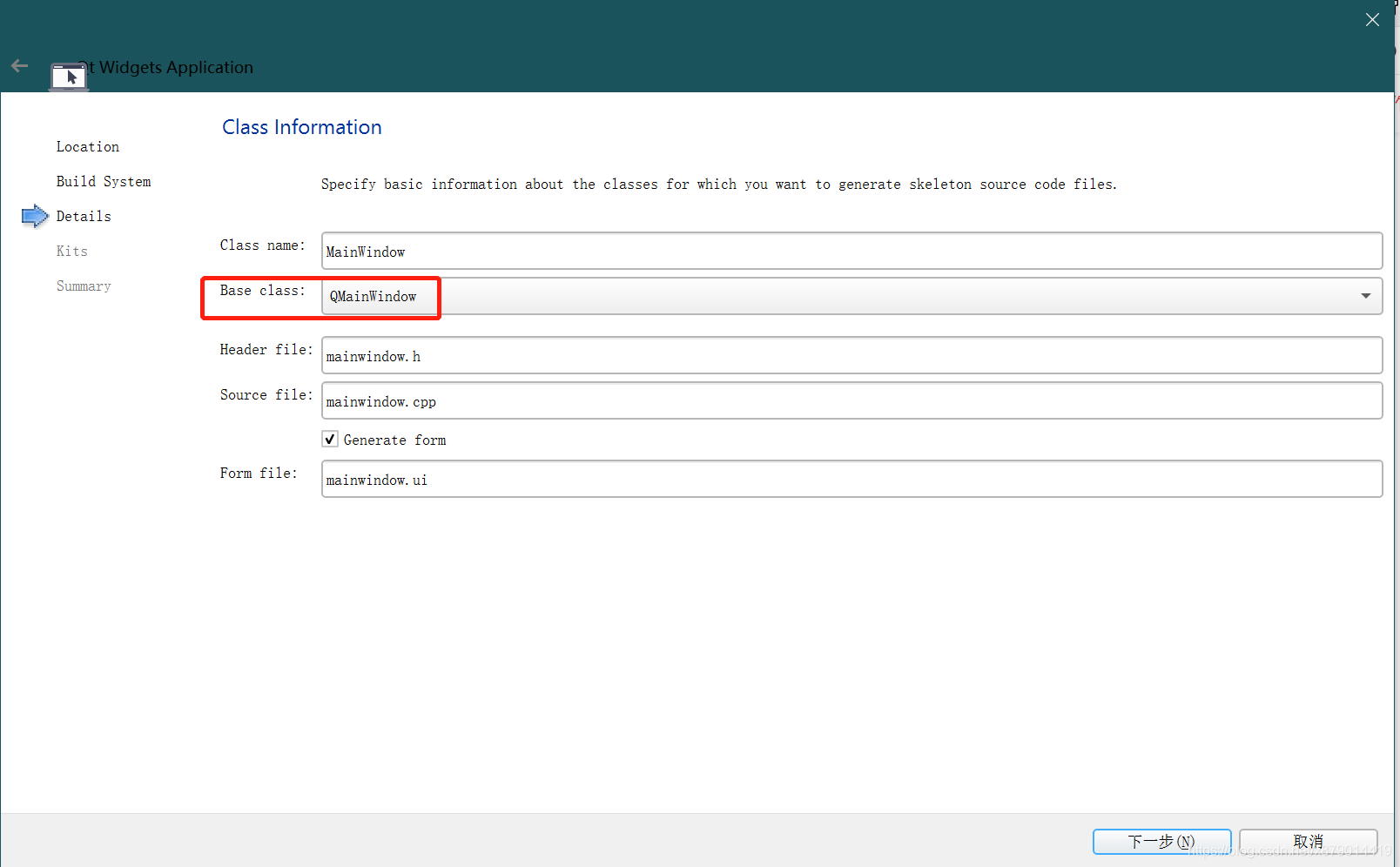Viewport: 1400px width, 867px height.
Task: Click the Source file input field
Action: [x=851, y=400]
